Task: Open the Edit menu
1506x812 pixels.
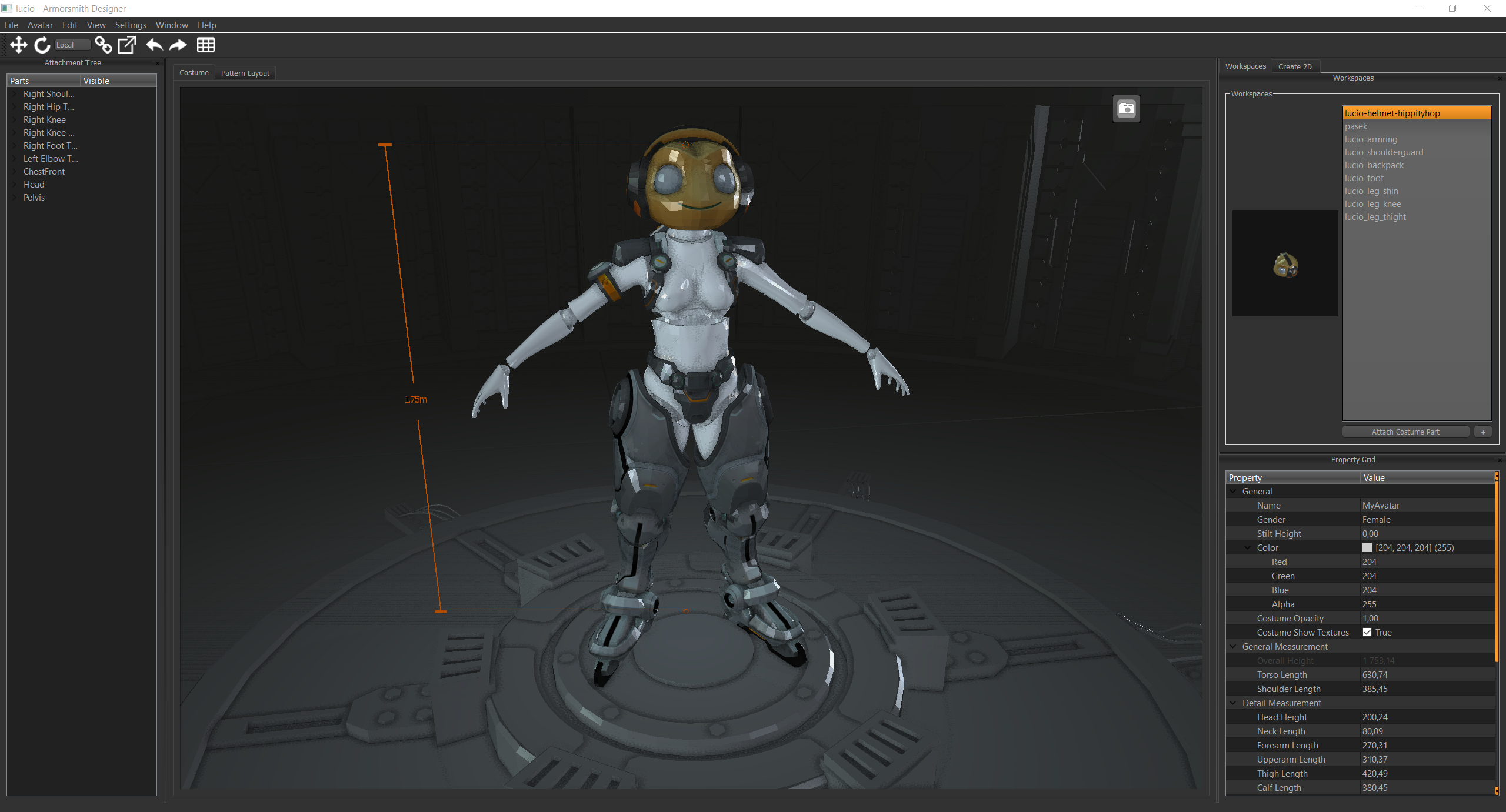Action: tap(70, 25)
